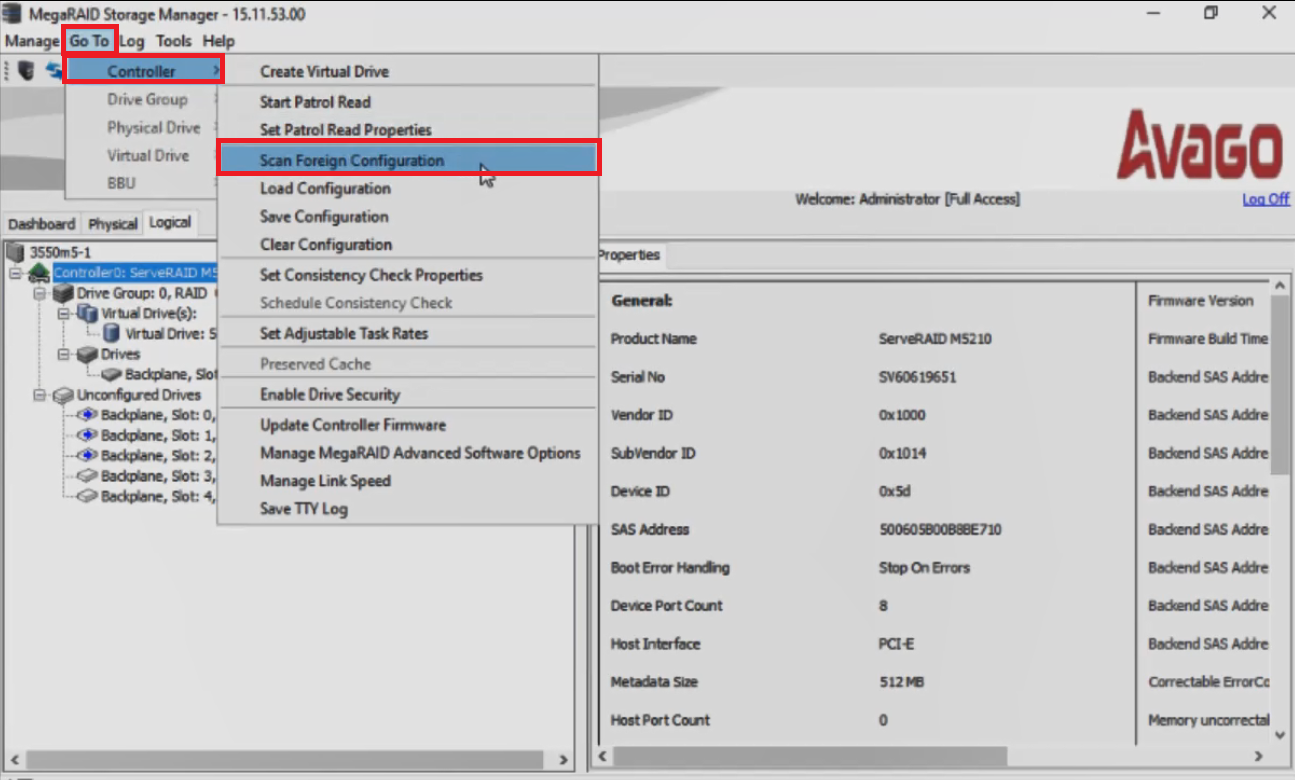
Task: Switch to the Logical tab
Action: 169,222
